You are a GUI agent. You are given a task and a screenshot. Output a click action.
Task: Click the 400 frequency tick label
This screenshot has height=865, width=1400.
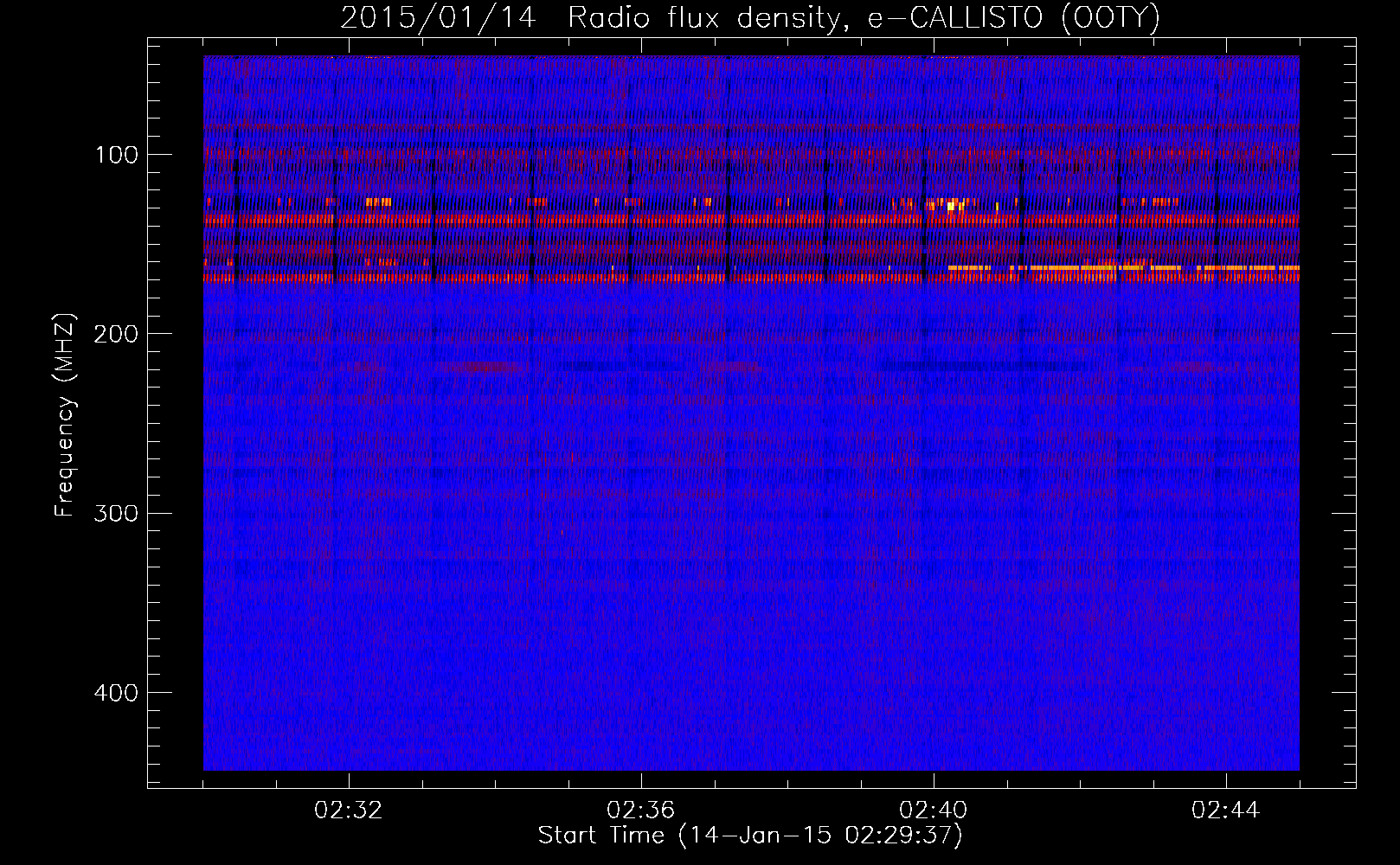pyautogui.click(x=116, y=693)
